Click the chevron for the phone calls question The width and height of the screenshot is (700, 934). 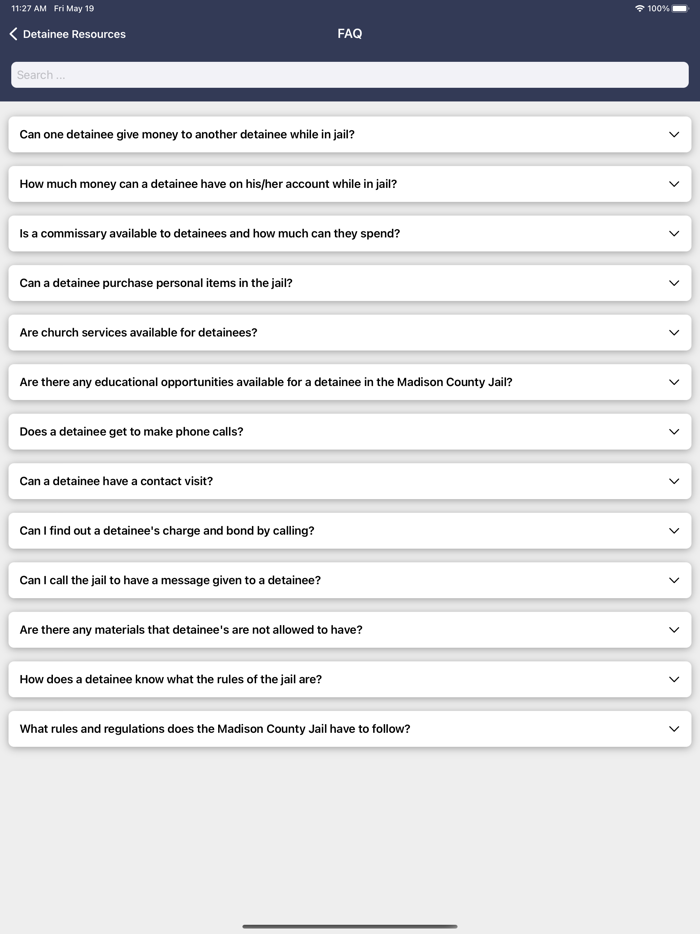(x=674, y=432)
